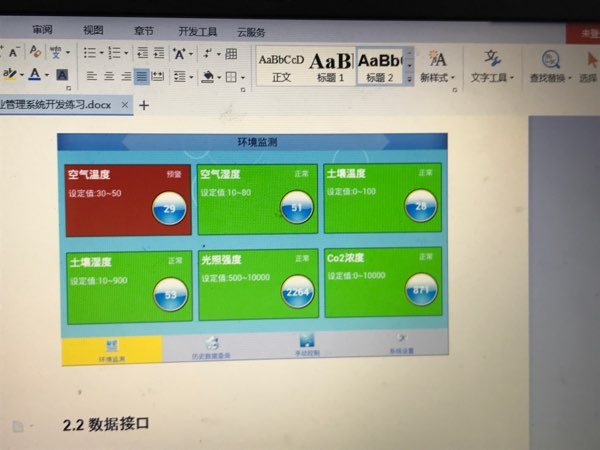Viewport: 600px width, 450px height.
Task: Click the phonetic guide 文 icon
Action: [56, 52]
